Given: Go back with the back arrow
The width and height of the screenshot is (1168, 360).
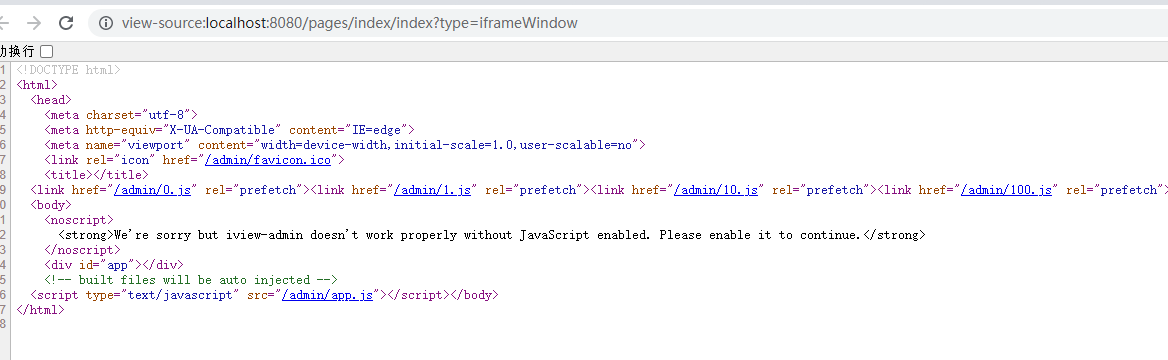Looking at the screenshot, I should (x=4, y=23).
